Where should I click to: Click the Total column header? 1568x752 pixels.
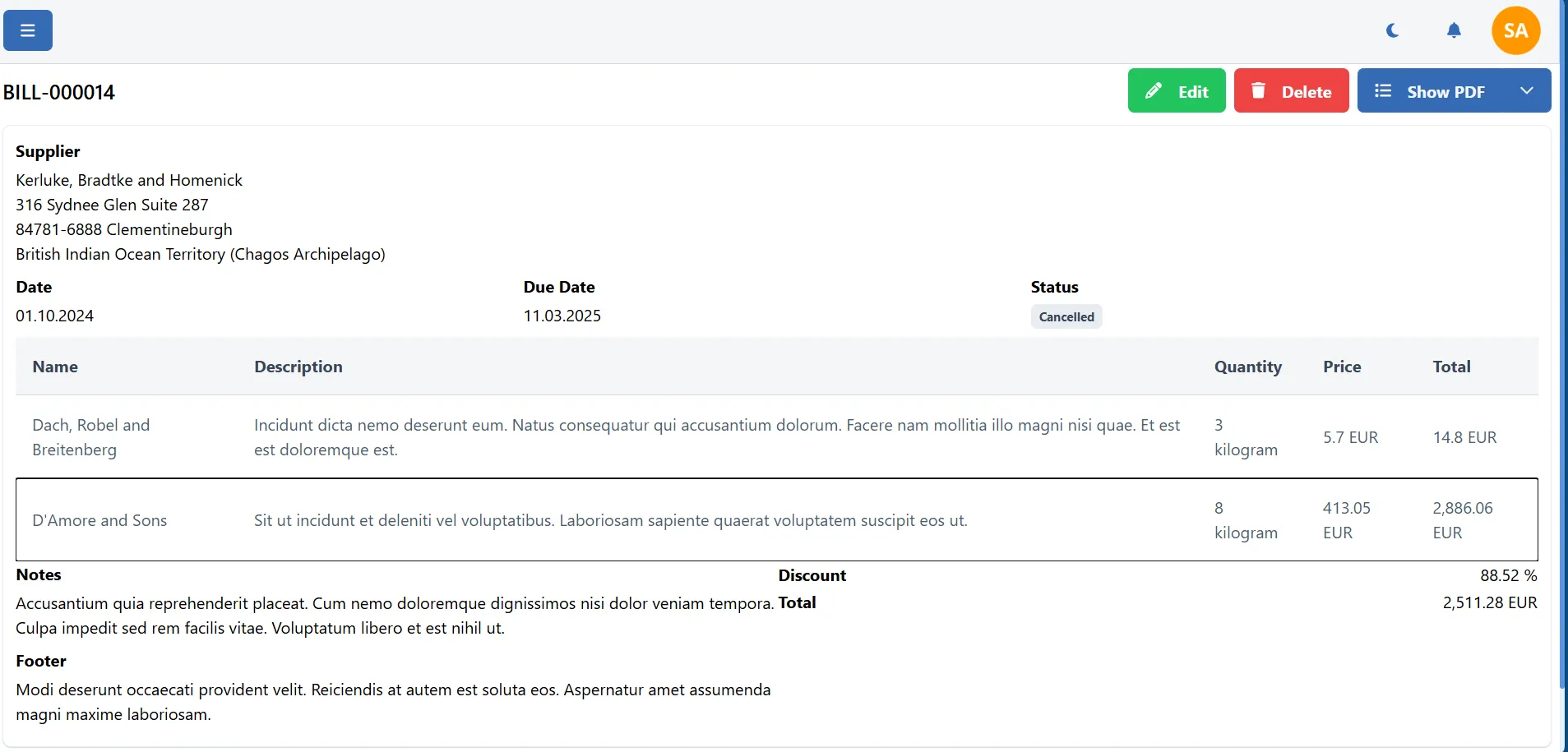pyautogui.click(x=1451, y=367)
